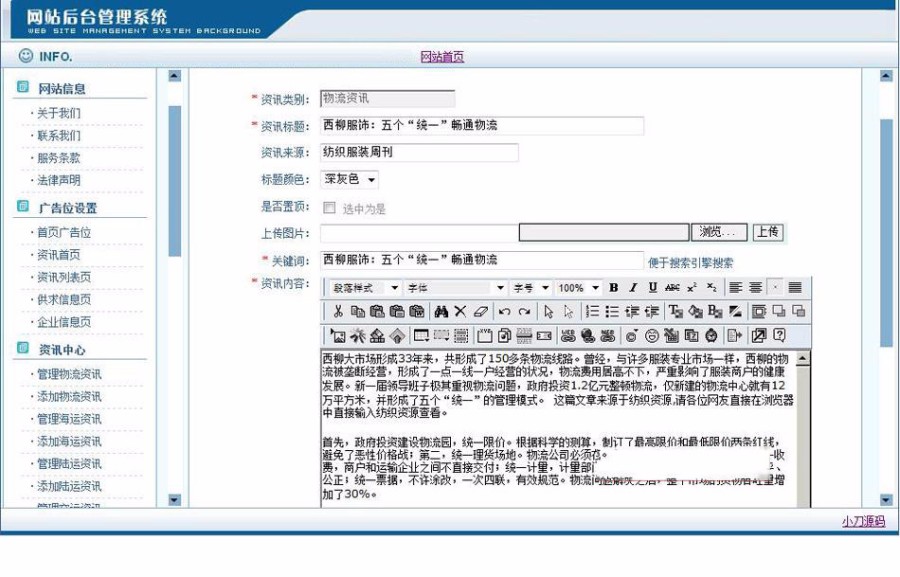
Task: Undo the last edit
Action: [505, 312]
